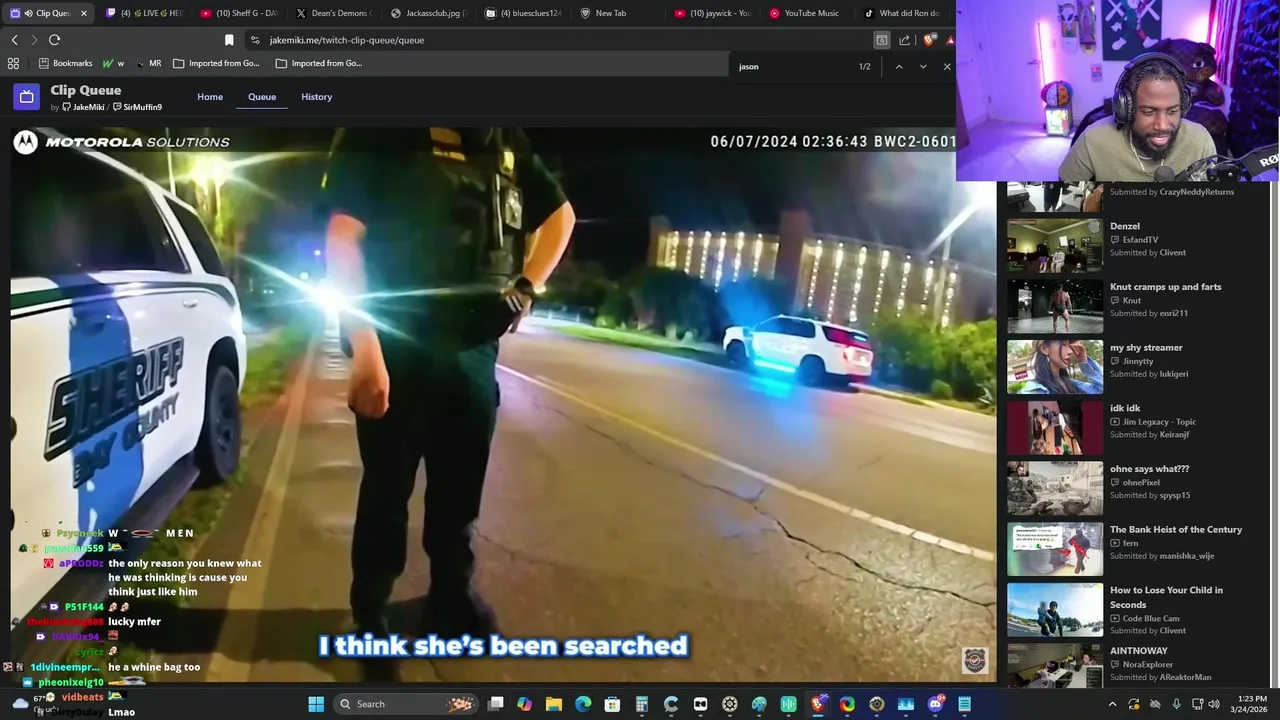Reload the page with the refresh icon
This screenshot has width=1280, height=720.
coord(54,40)
